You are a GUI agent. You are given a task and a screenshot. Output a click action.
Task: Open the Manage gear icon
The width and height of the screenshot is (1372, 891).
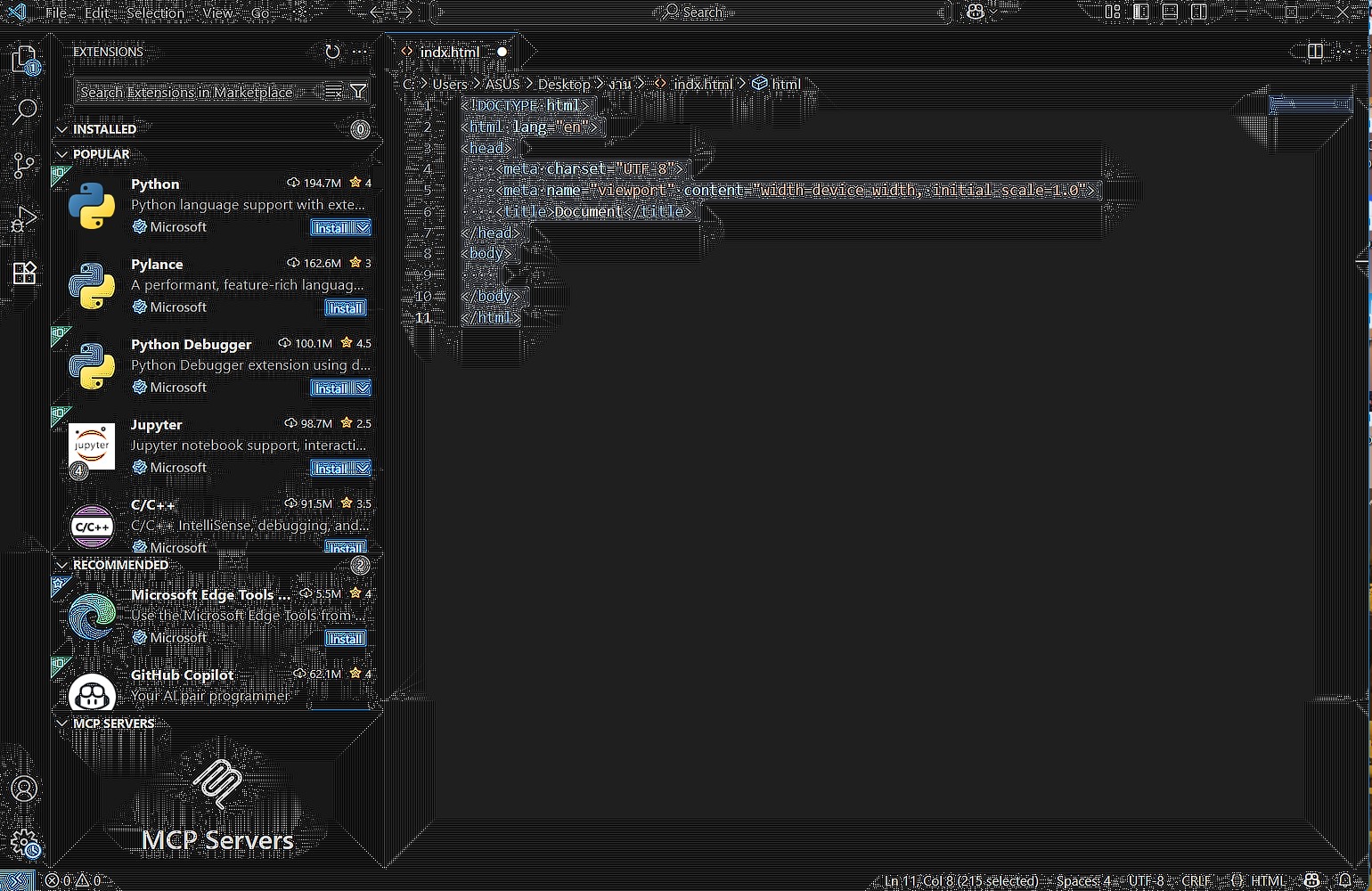click(x=24, y=843)
